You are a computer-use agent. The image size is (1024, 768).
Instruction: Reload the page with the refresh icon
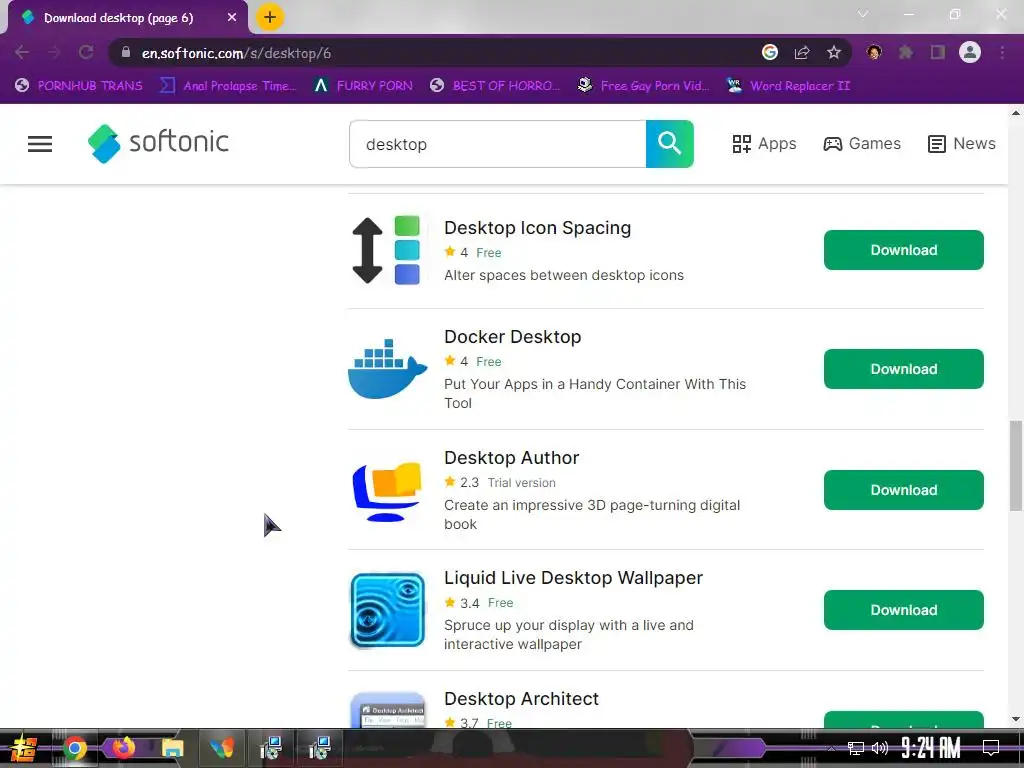[x=86, y=52]
